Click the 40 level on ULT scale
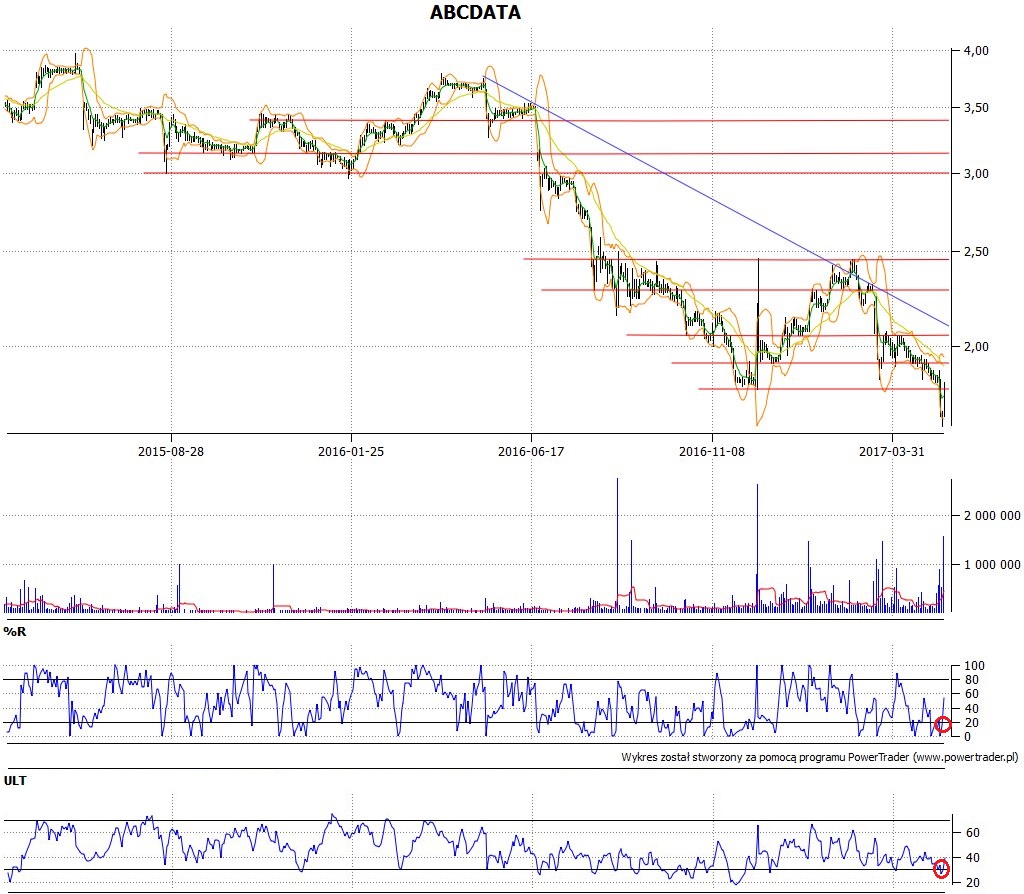 click(973, 858)
